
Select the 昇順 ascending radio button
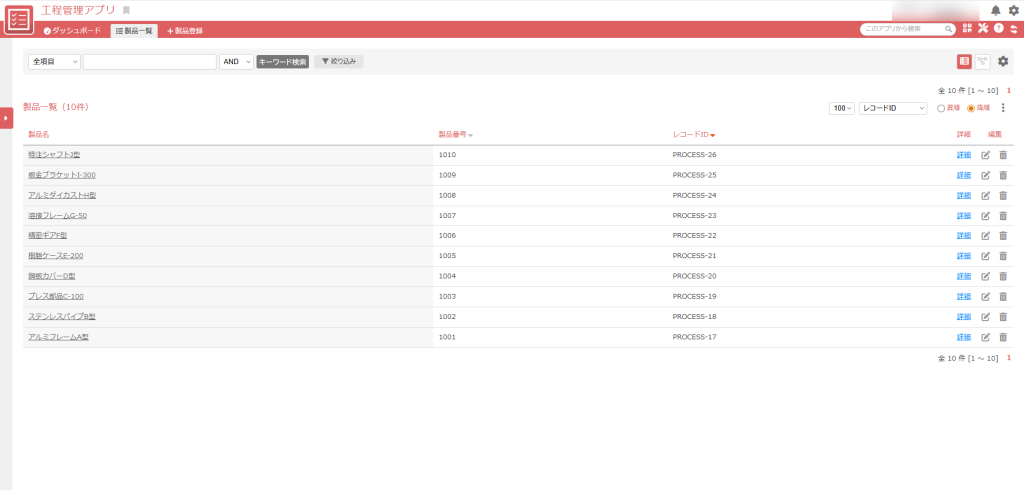(941, 108)
